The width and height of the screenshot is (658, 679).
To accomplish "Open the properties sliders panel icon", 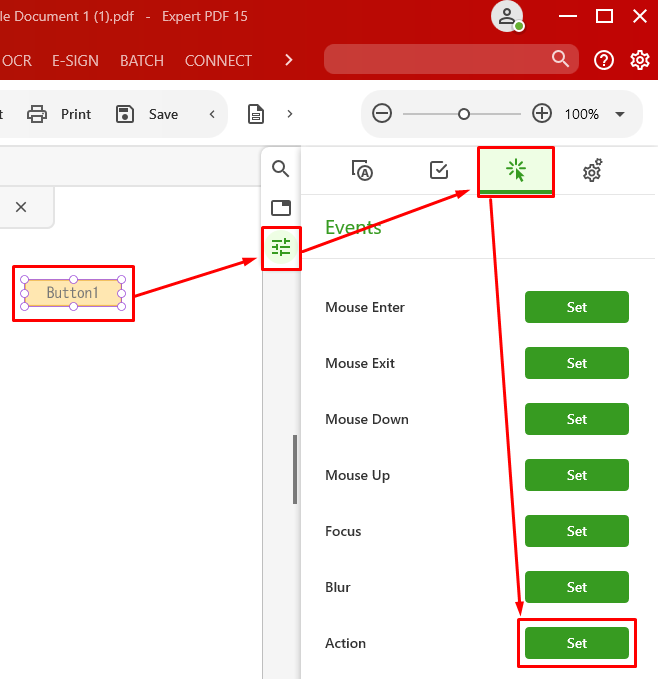I will [x=281, y=248].
